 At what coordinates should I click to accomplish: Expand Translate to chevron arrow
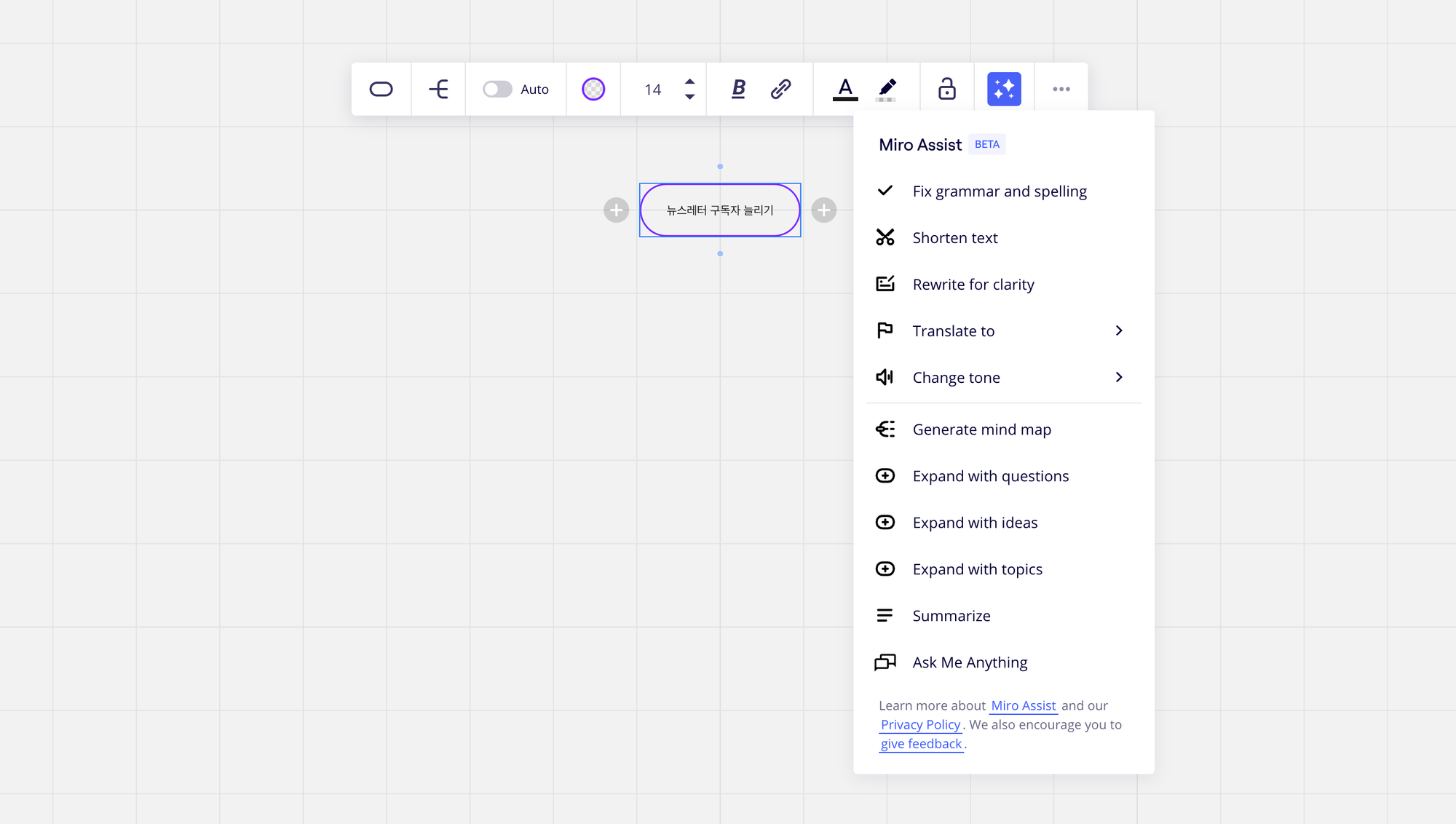(1119, 330)
